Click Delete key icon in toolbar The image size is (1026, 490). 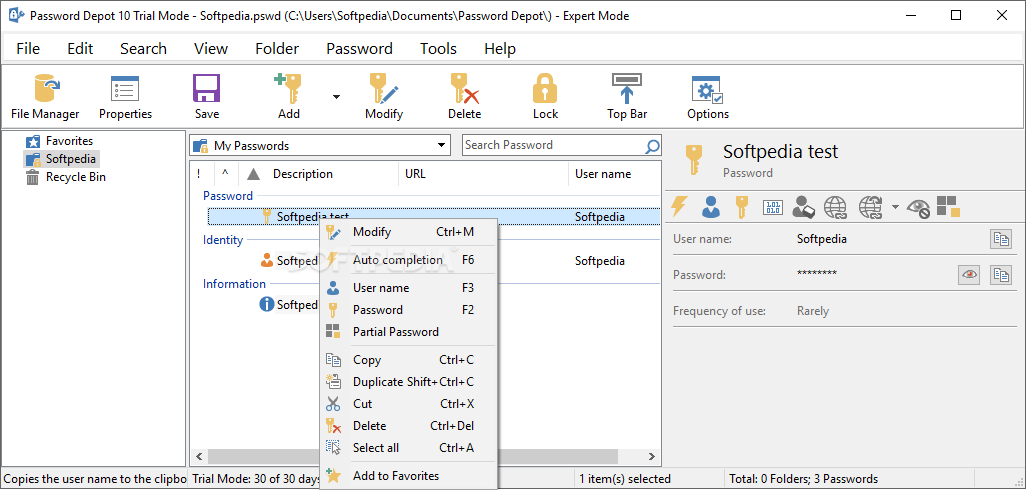tap(465, 97)
